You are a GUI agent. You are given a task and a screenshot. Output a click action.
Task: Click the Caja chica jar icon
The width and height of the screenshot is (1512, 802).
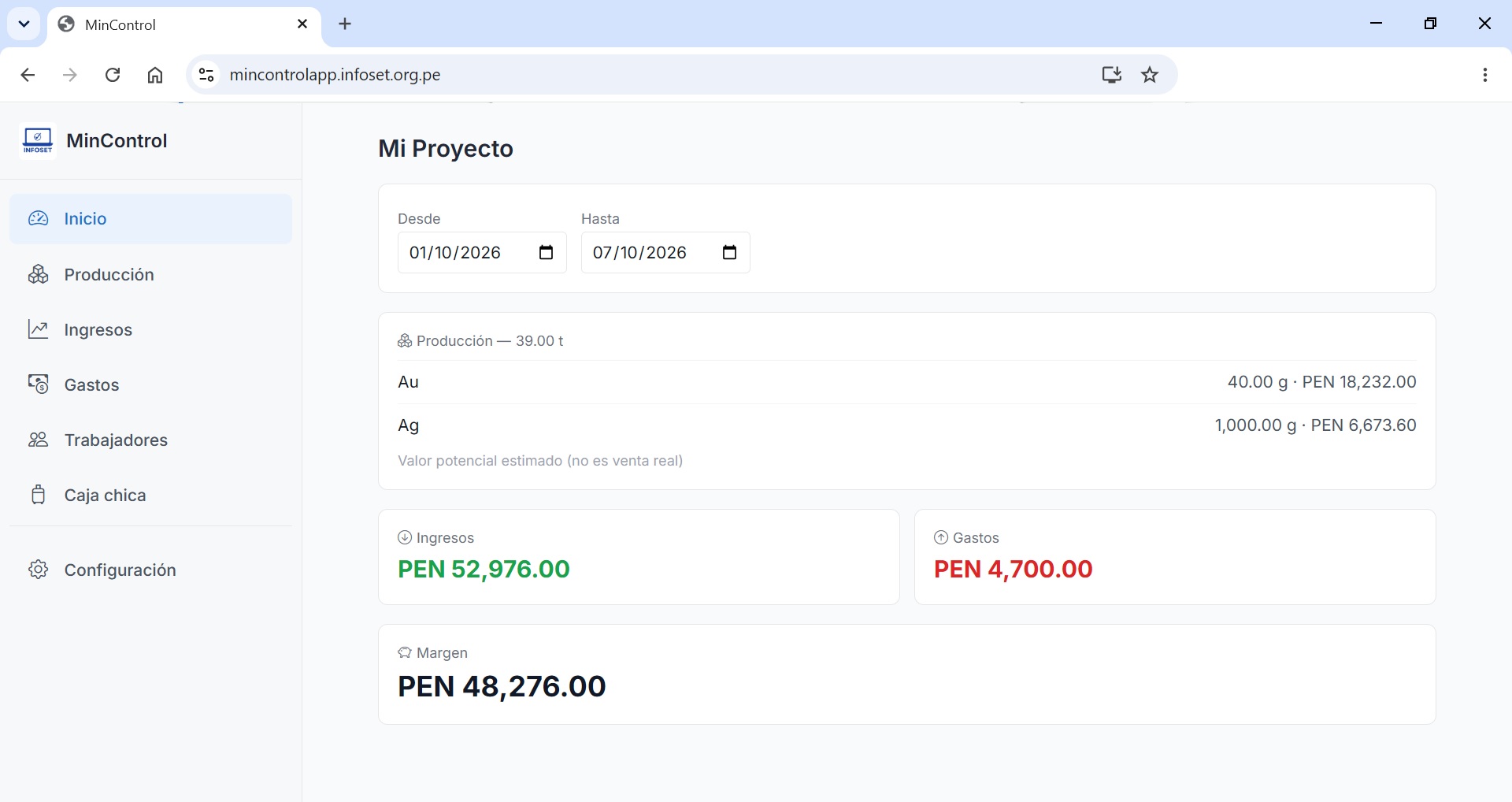pos(39,495)
